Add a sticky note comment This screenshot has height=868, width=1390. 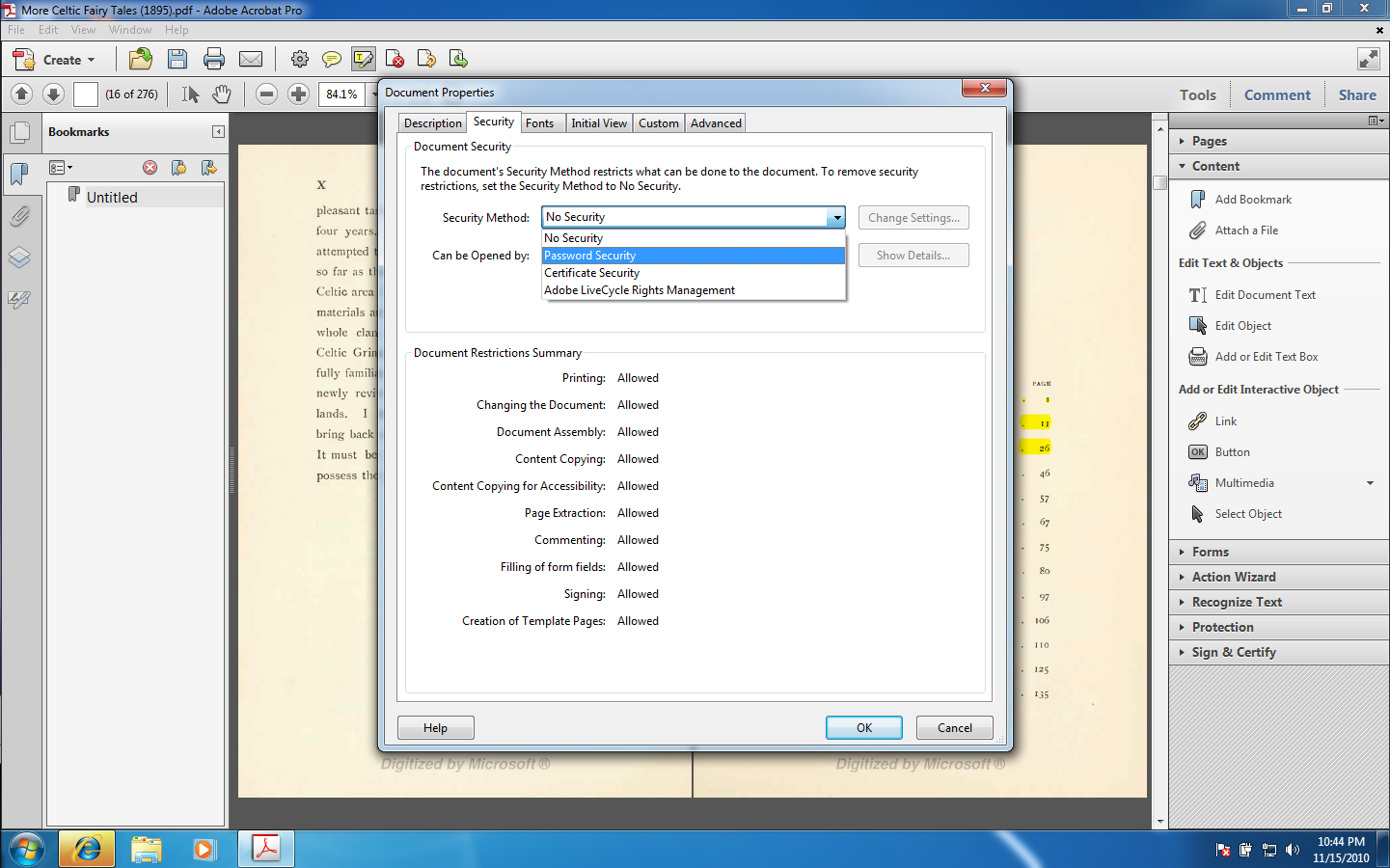click(331, 59)
